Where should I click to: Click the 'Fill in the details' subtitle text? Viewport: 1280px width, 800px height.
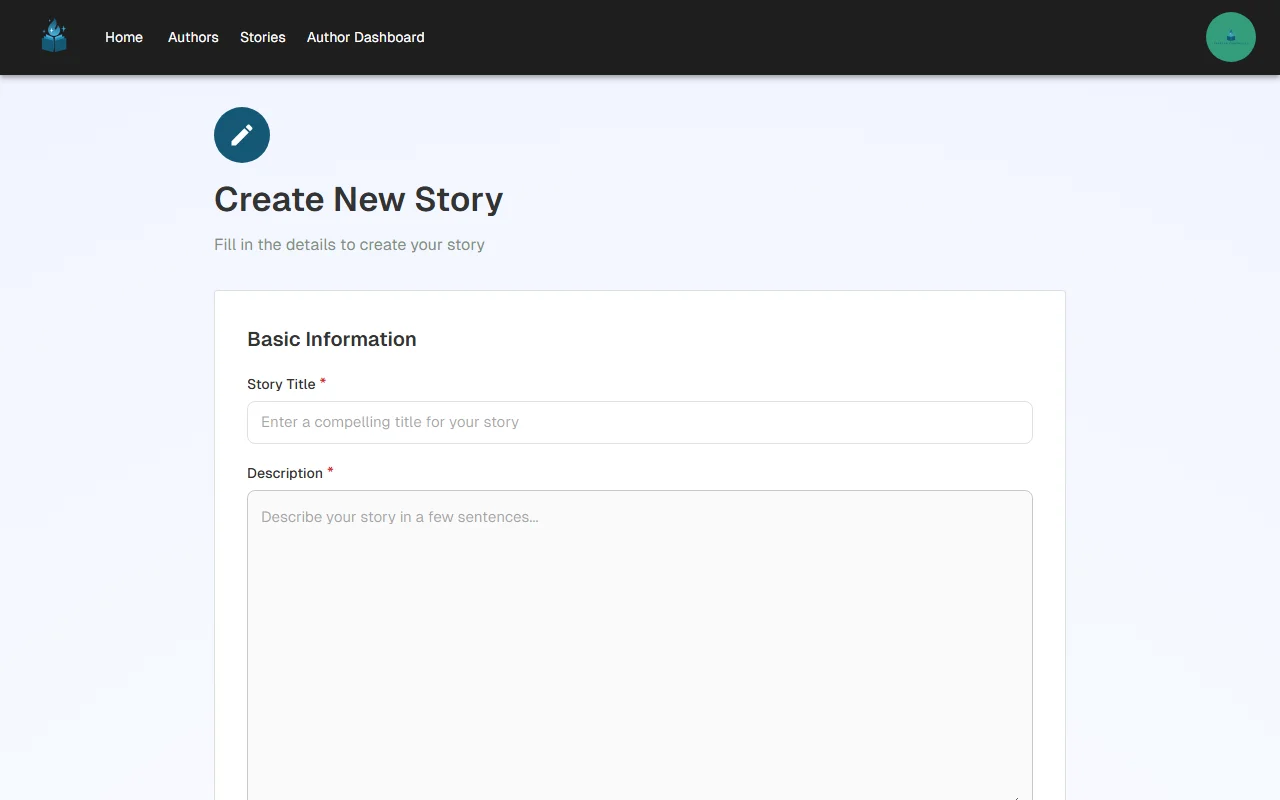coord(349,244)
